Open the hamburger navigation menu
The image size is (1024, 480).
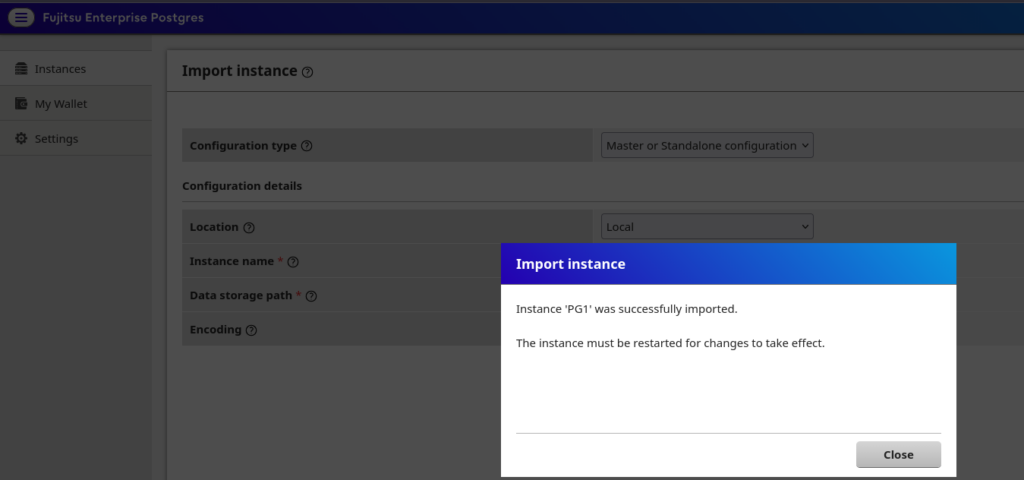(21, 17)
